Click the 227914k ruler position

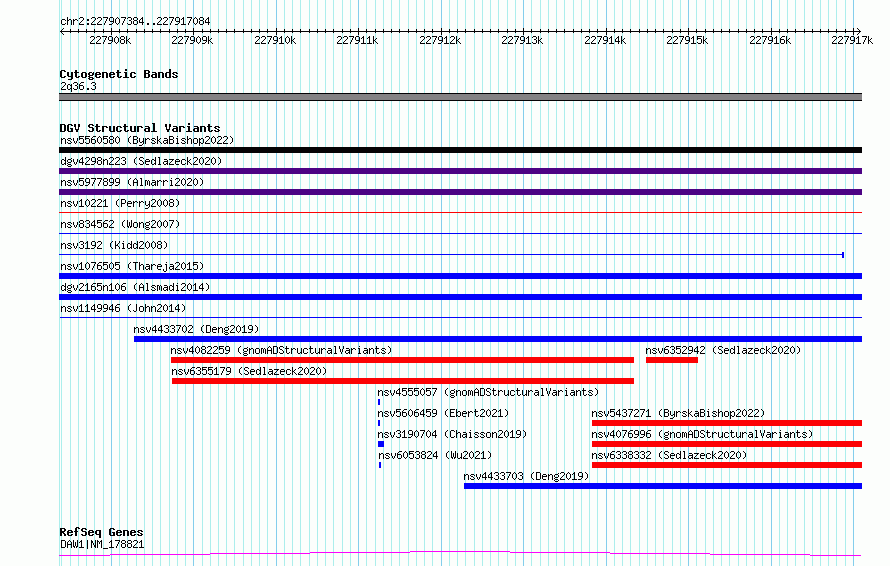pos(605,40)
